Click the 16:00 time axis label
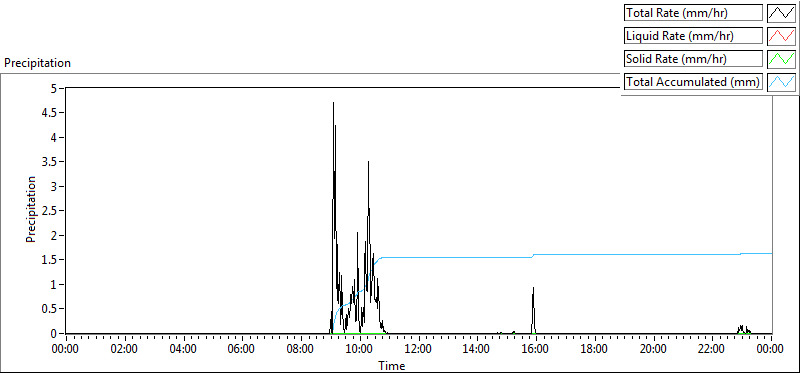800x373 pixels. (x=536, y=349)
